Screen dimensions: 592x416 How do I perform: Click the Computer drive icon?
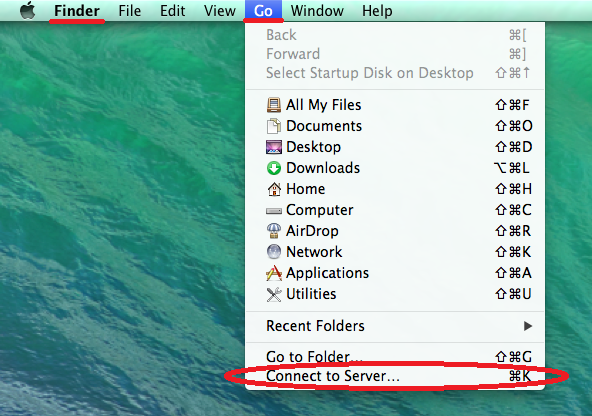click(274, 211)
